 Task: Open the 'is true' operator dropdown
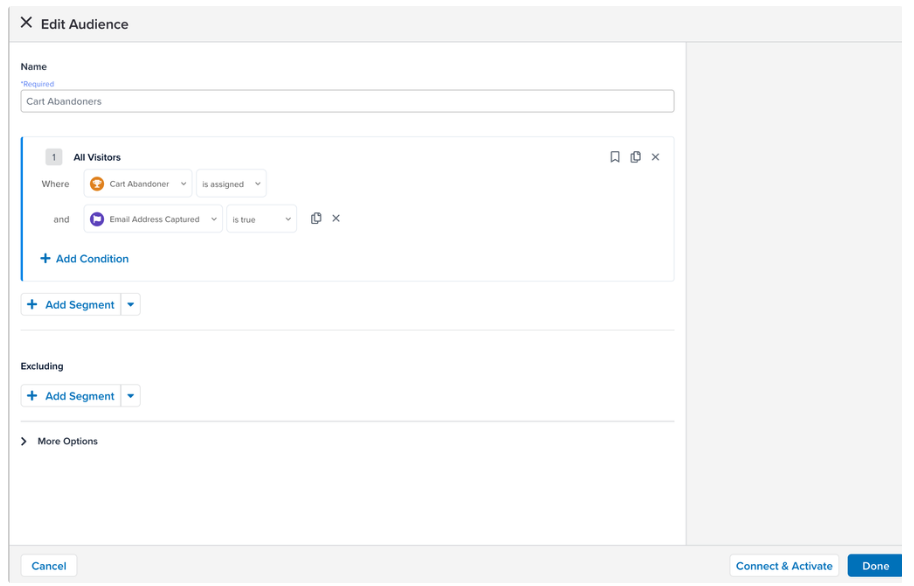(262, 219)
